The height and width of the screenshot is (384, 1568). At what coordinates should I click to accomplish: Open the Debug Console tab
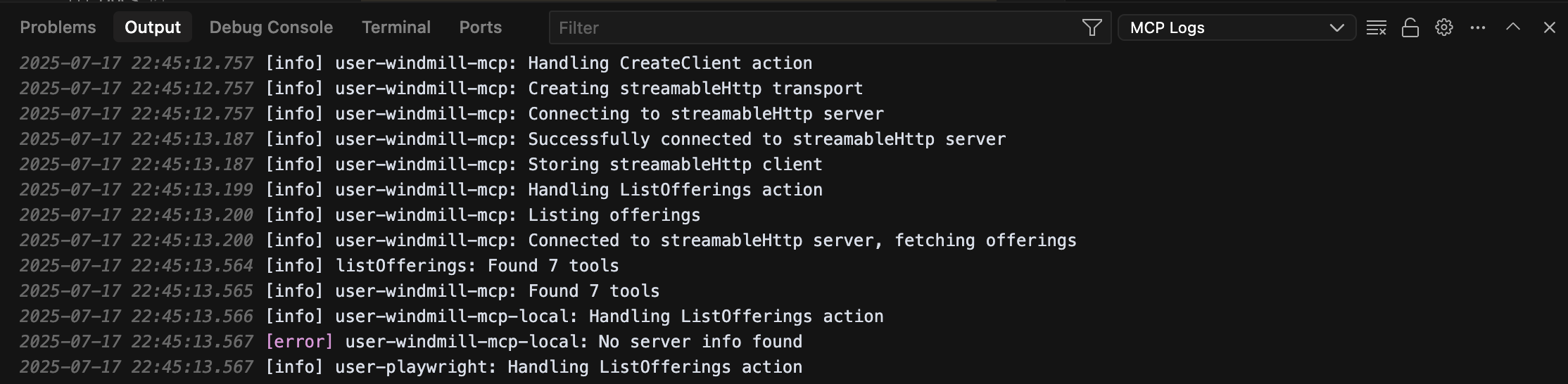pyautogui.click(x=271, y=27)
